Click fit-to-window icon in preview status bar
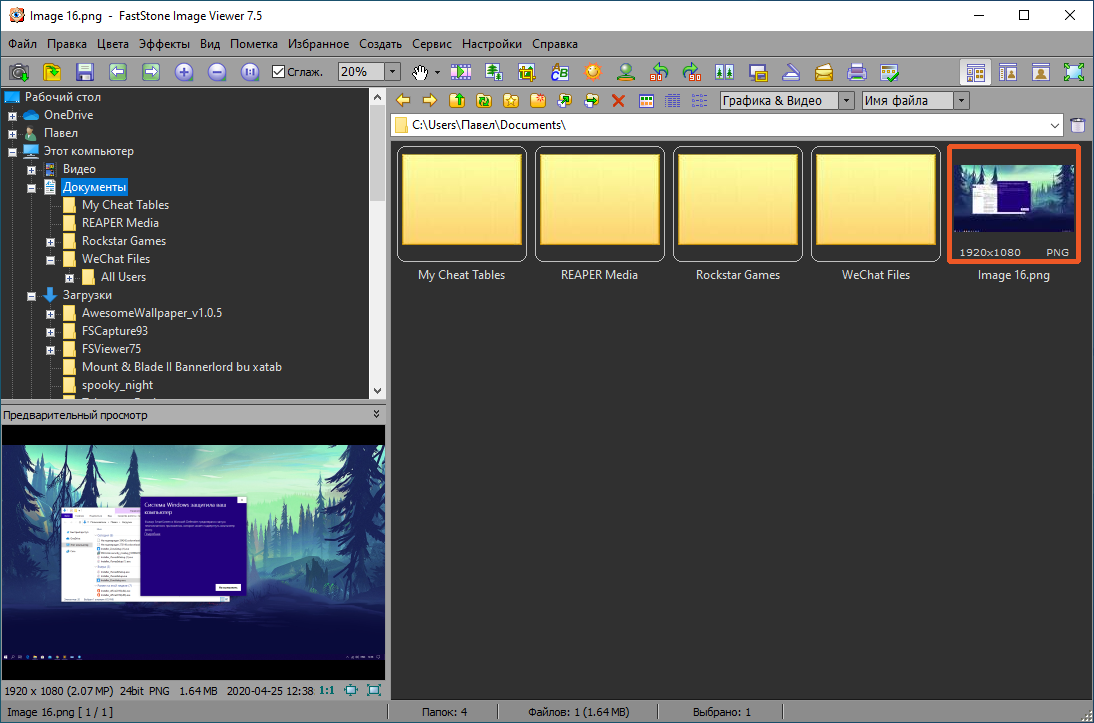The height and width of the screenshot is (723, 1094). [351, 691]
